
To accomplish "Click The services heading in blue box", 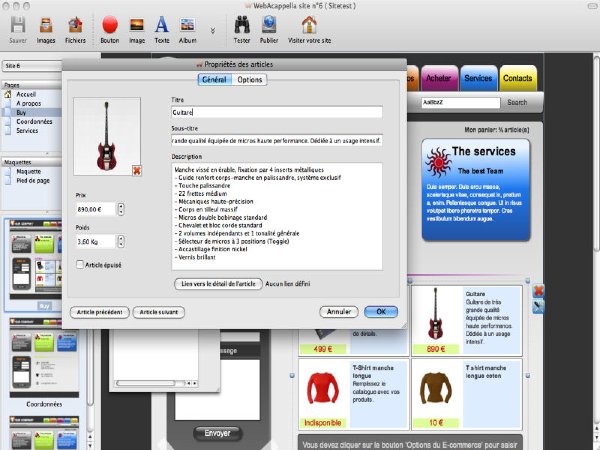I will 484,152.
